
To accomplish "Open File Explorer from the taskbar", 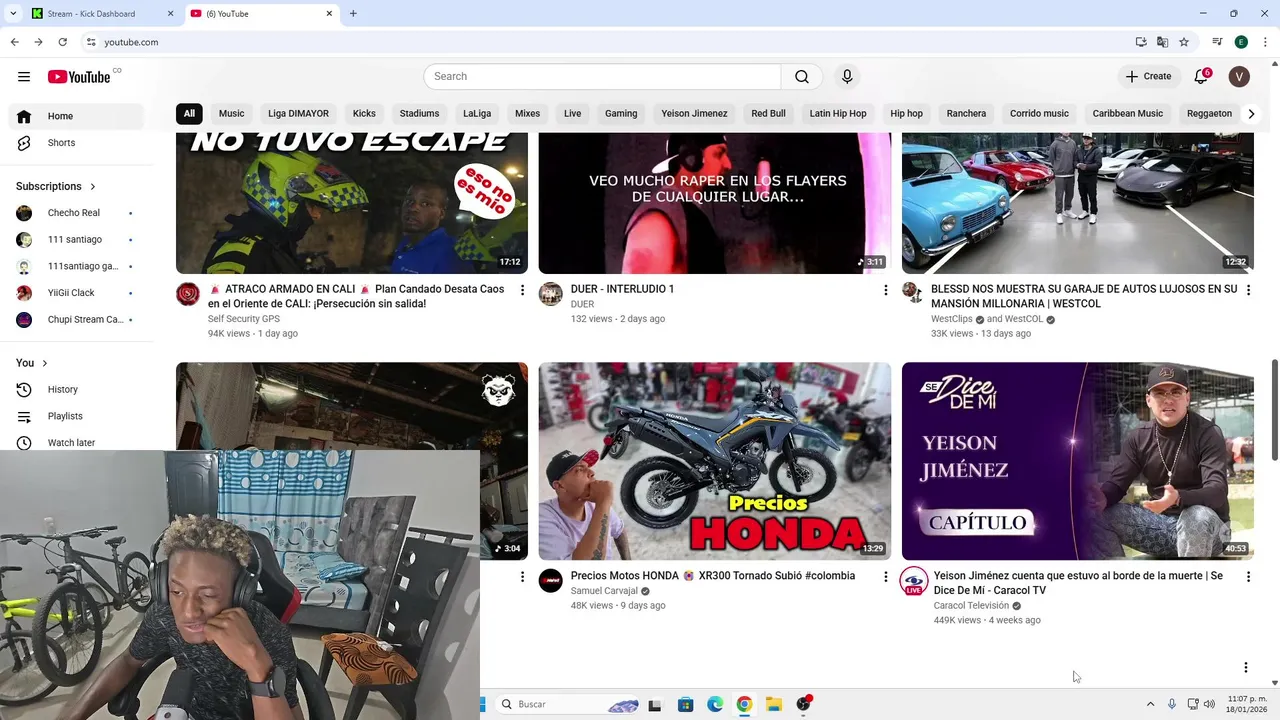I will [x=774, y=704].
